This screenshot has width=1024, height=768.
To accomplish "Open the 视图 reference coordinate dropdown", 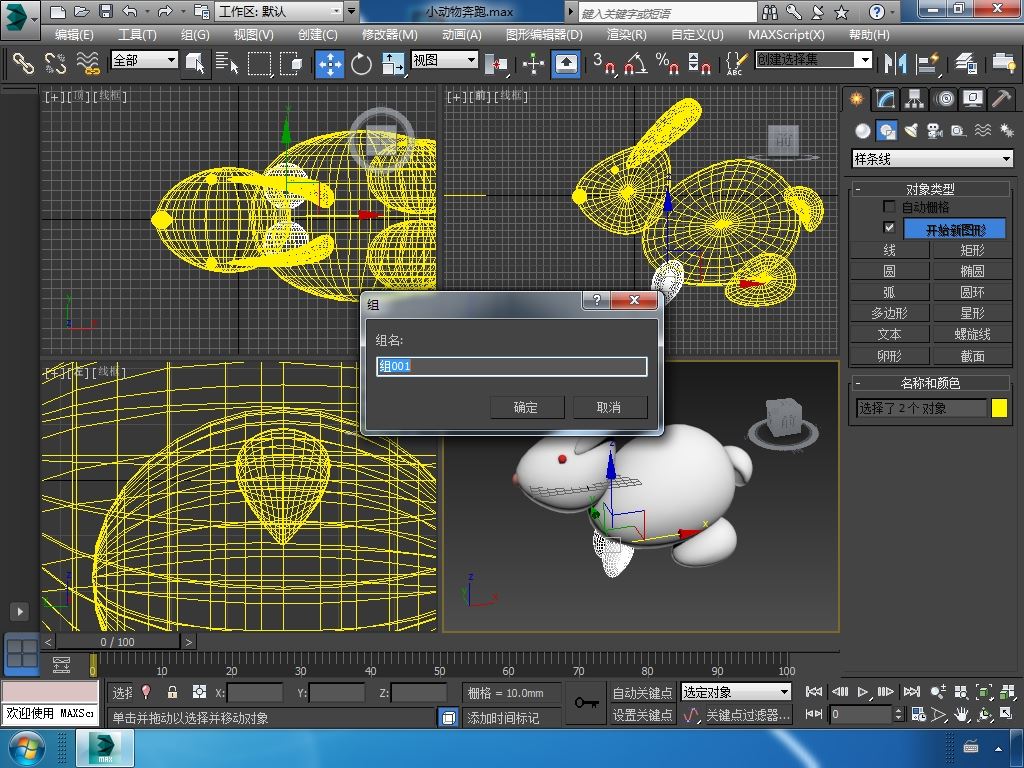I will point(444,60).
